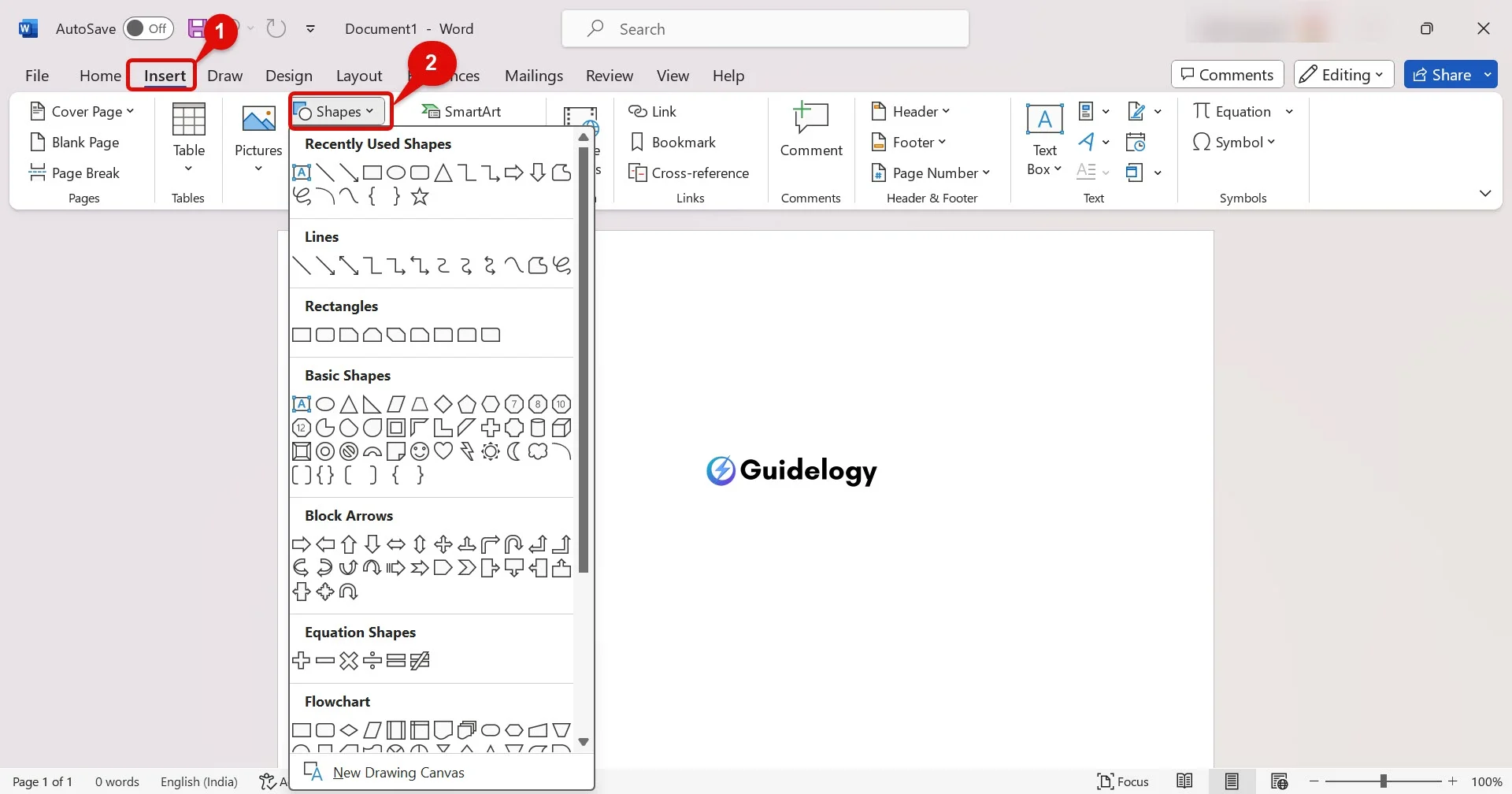Select the lightning bolt shape
1512x794 pixels.
pos(467,451)
